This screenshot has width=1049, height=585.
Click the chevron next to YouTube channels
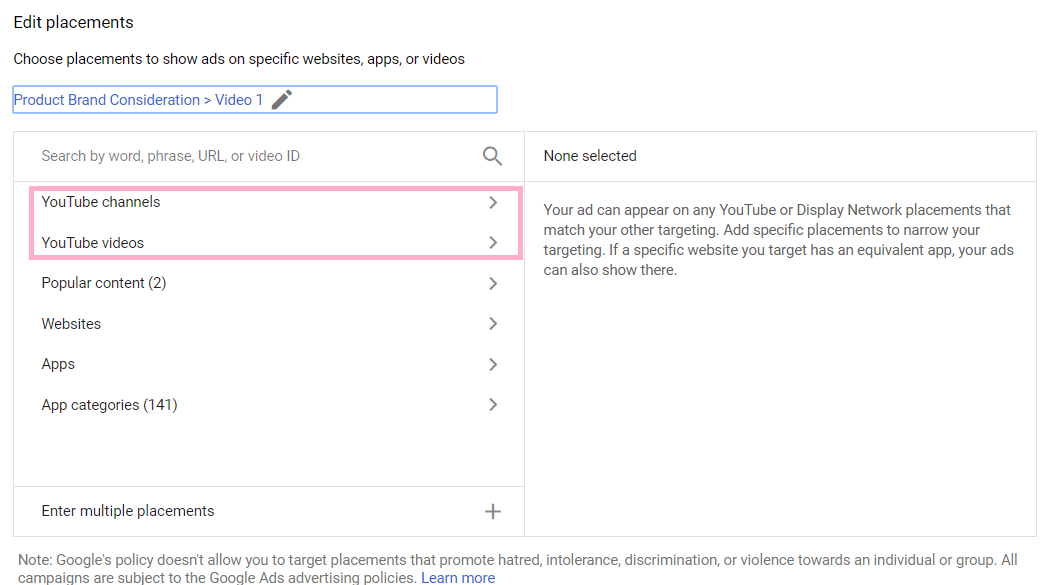492,202
